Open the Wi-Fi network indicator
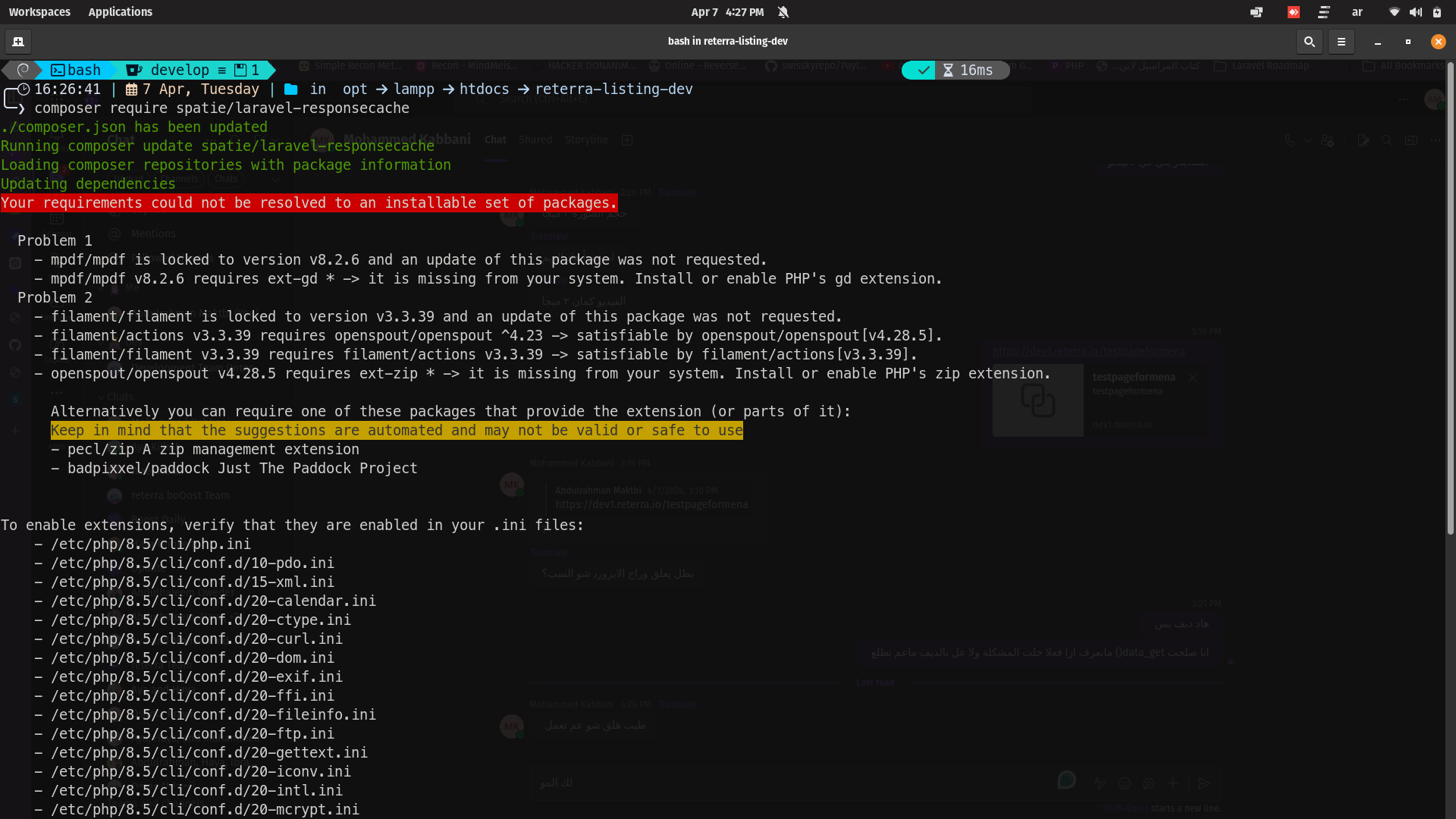Viewport: 1456px width, 819px height. click(x=1394, y=12)
